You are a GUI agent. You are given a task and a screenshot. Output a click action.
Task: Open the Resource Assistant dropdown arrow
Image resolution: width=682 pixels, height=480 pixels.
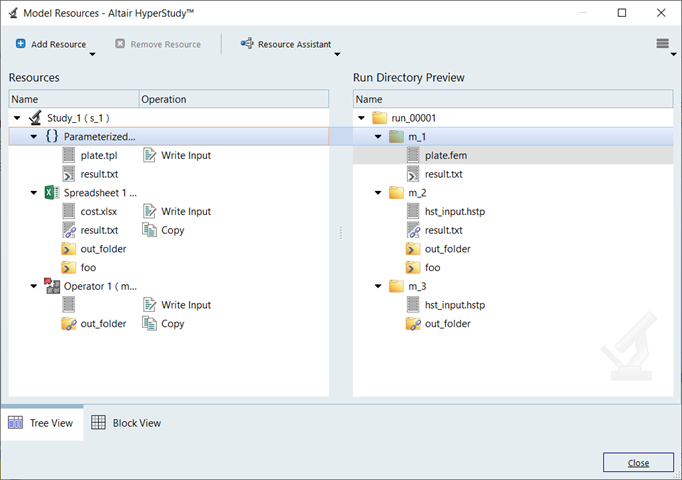click(x=337, y=55)
